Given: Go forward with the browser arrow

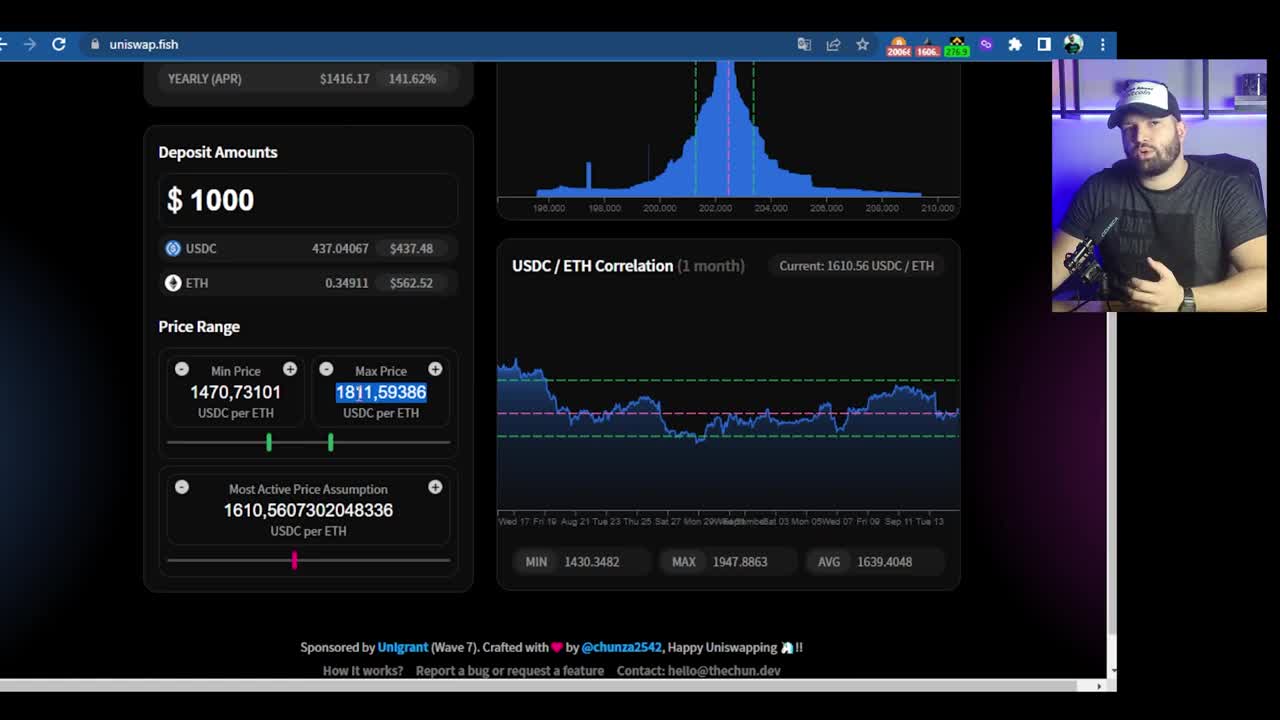Looking at the screenshot, I should click(30, 44).
